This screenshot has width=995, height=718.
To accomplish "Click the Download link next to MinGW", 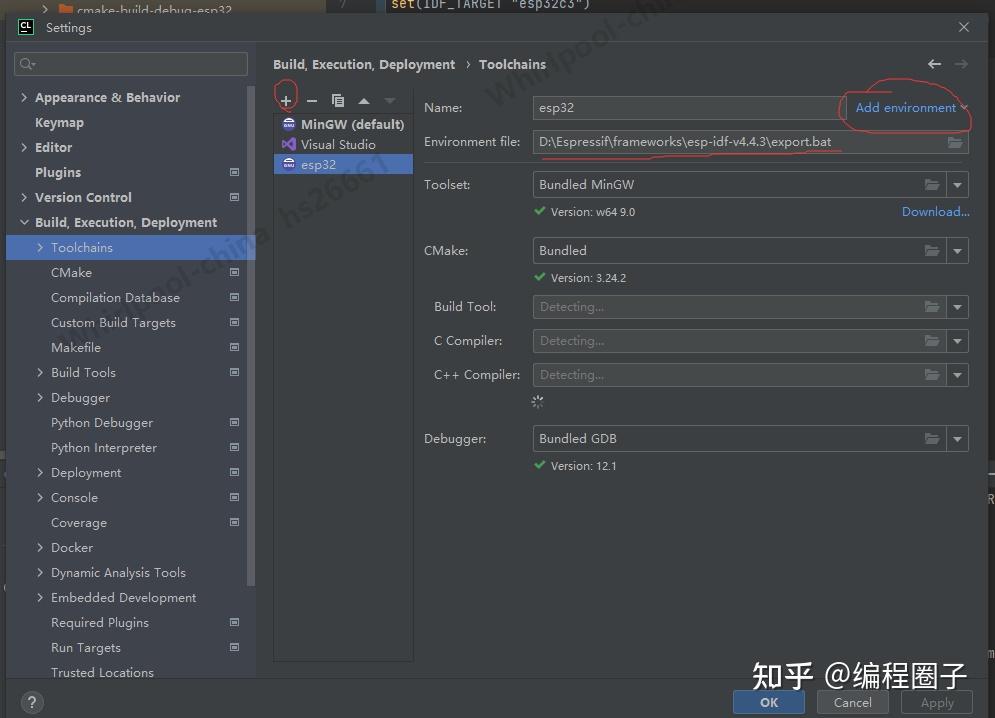I will coord(935,211).
